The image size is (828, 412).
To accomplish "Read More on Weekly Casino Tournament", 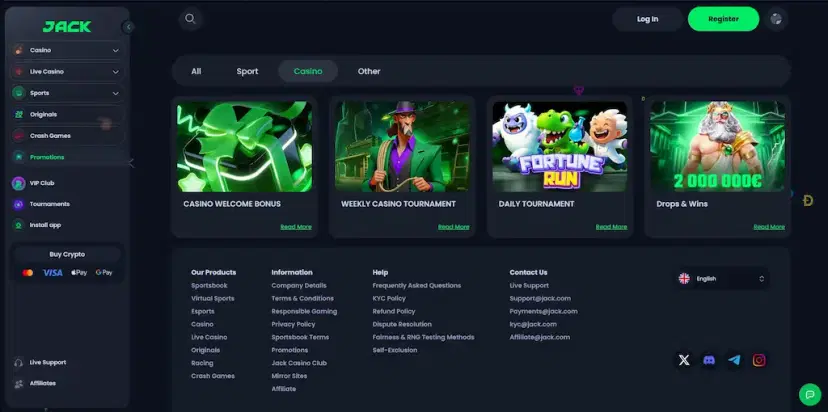I will pyautogui.click(x=454, y=227).
